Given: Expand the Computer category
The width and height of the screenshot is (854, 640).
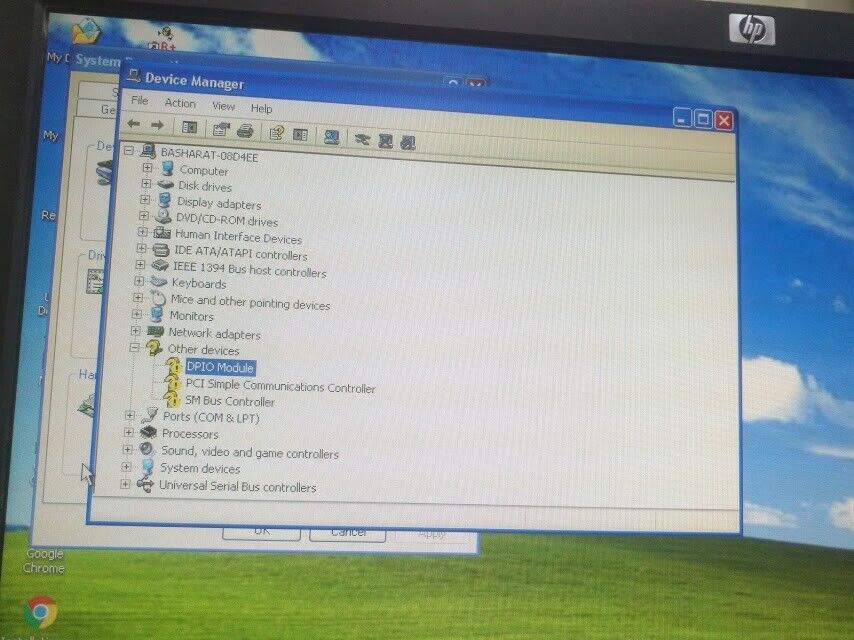Looking at the screenshot, I should coord(147,167).
